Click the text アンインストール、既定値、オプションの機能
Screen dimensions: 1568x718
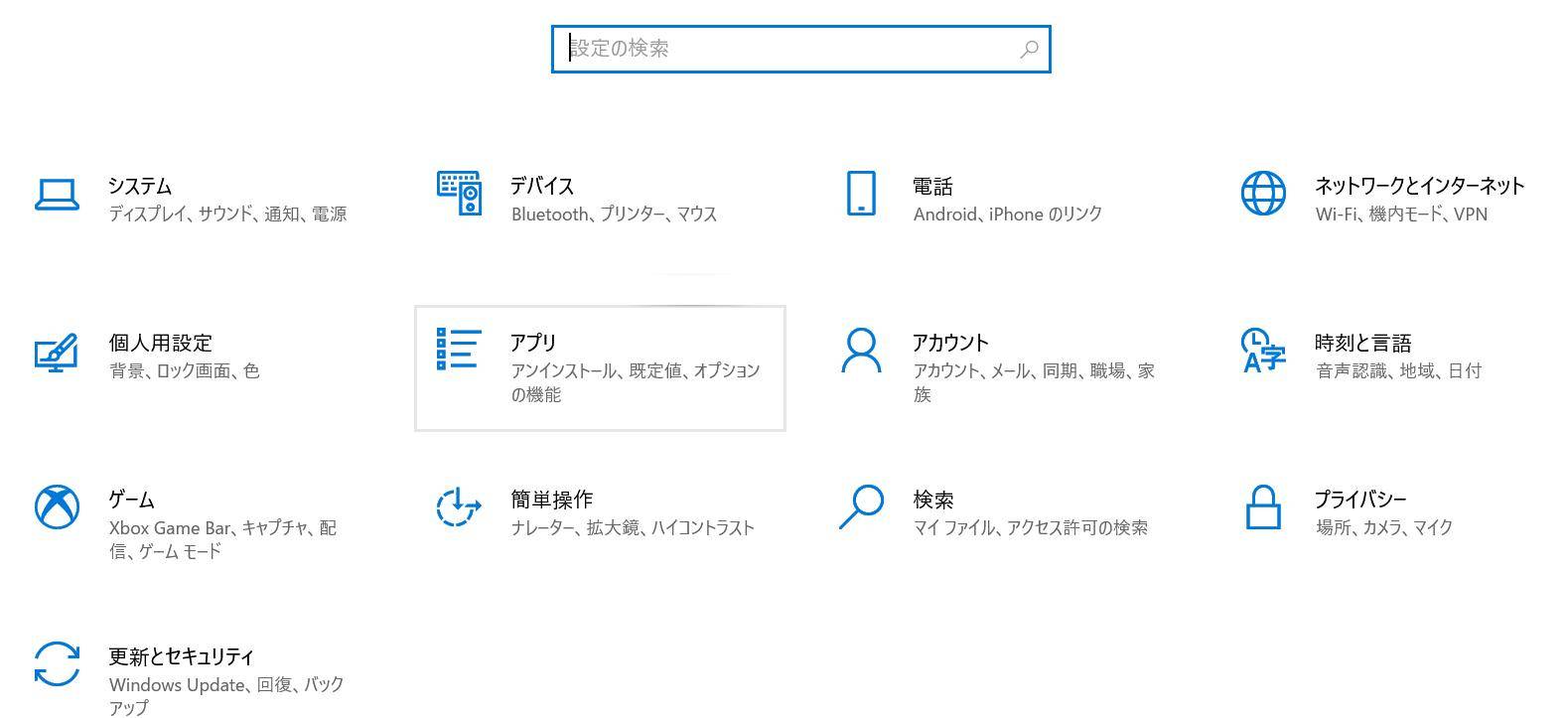pos(636,382)
